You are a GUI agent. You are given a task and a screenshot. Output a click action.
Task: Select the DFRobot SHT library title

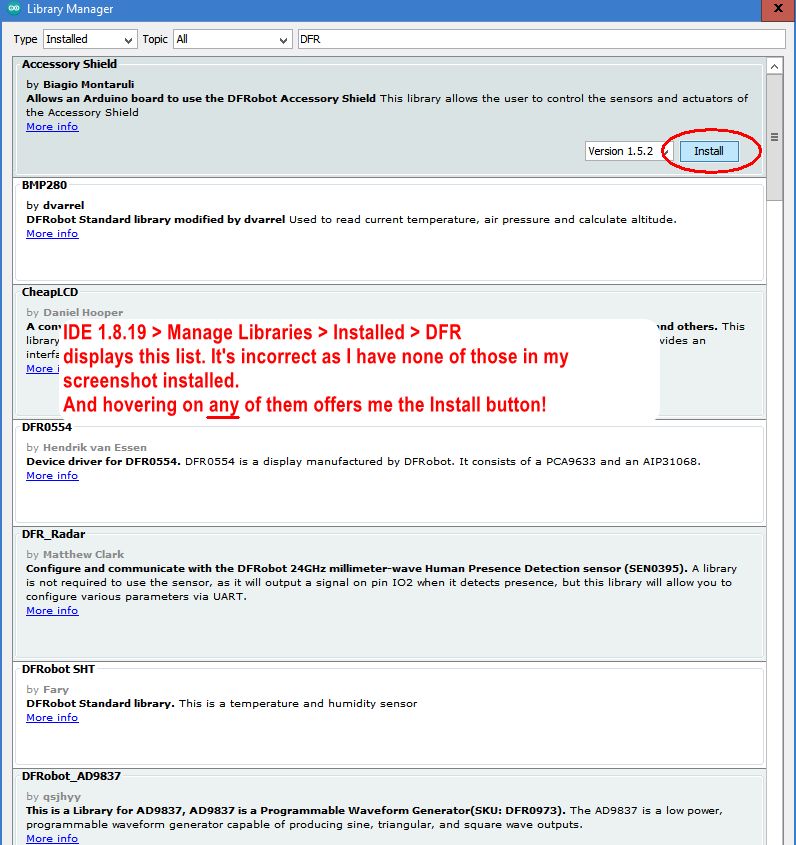pyautogui.click(x=58, y=669)
